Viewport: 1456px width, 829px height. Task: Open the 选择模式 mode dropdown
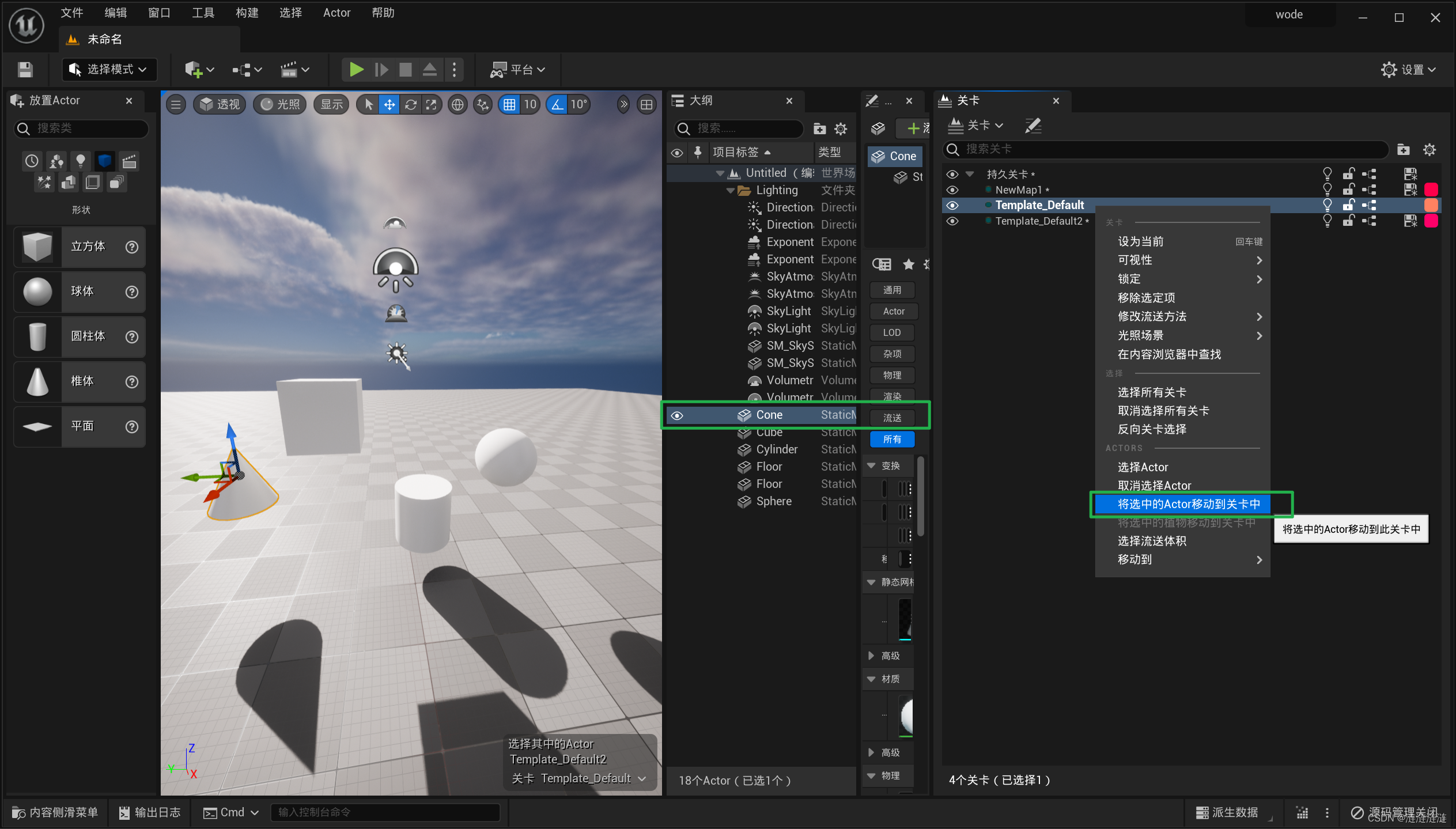pos(108,70)
